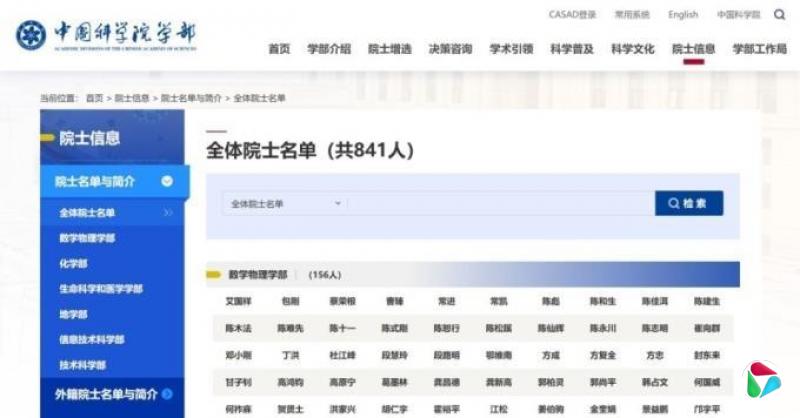800x418 pixels.
Task: Click the 首页 link in the breadcrumb
Action: 95,98
